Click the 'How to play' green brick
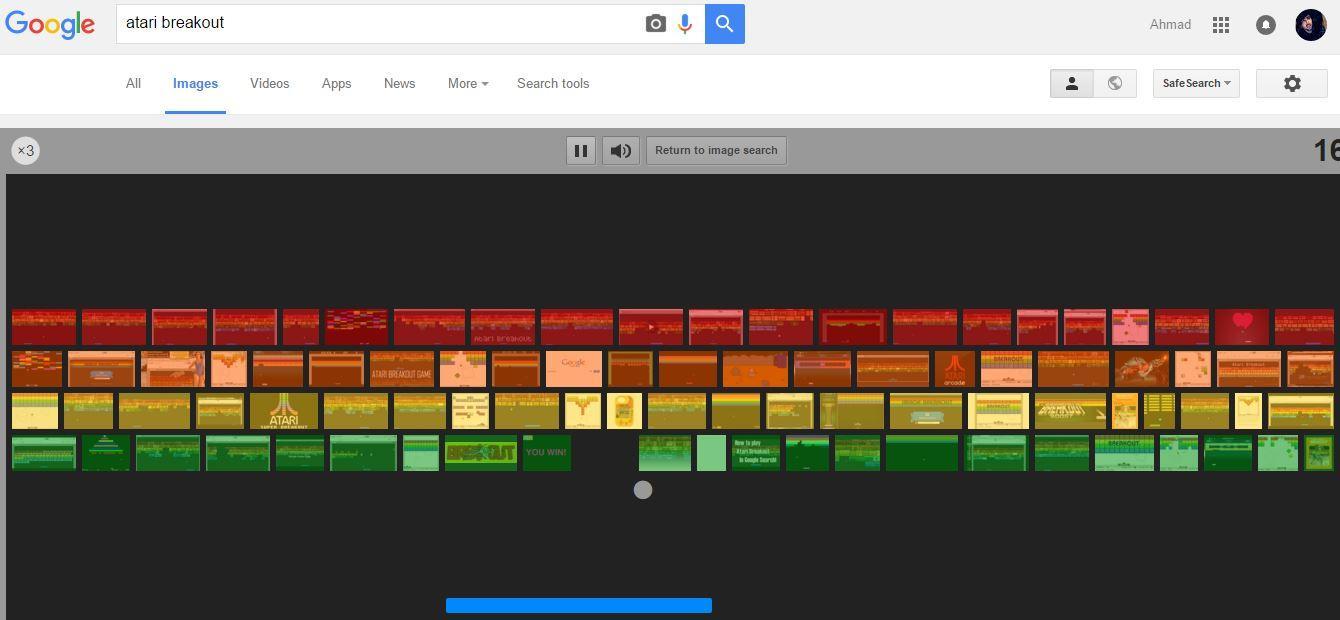Image resolution: width=1340 pixels, height=620 pixels. pos(756,453)
